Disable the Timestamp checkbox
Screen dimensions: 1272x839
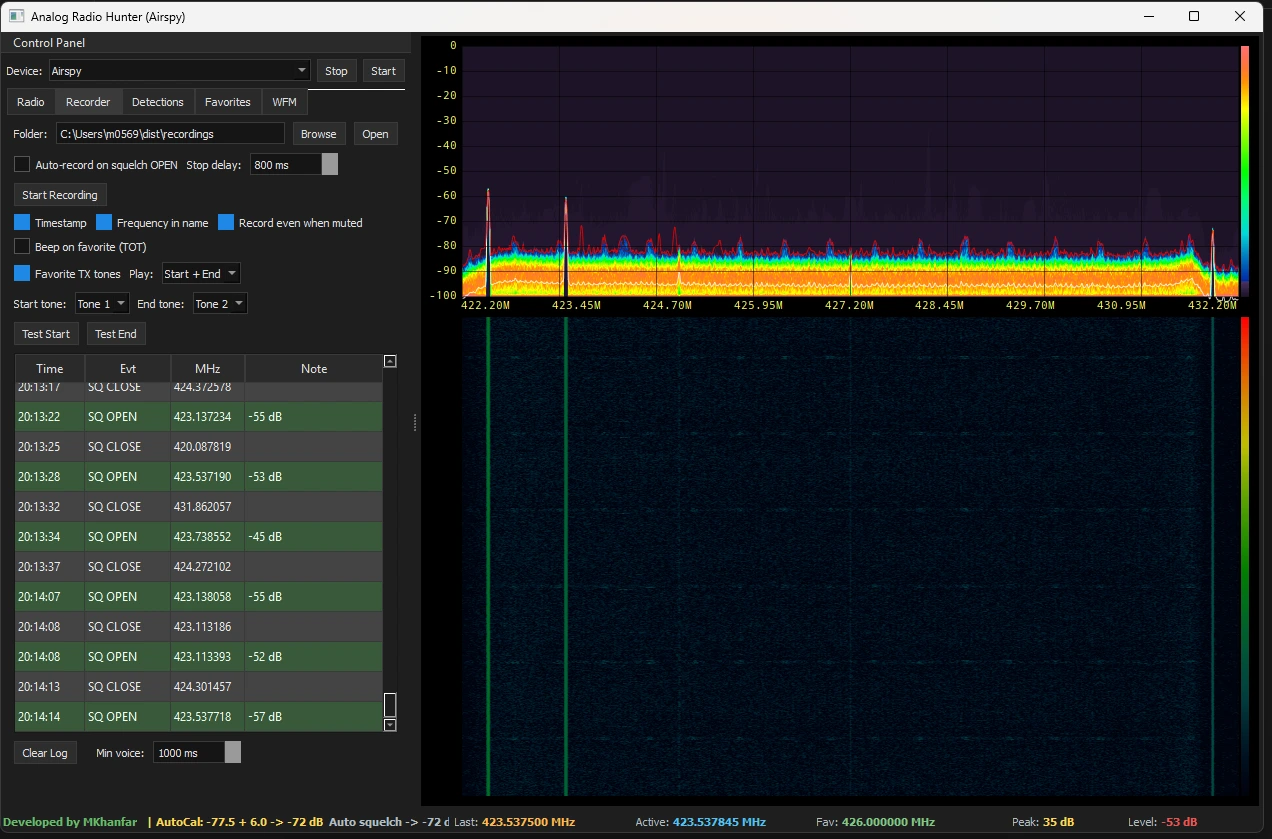[x=21, y=222]
